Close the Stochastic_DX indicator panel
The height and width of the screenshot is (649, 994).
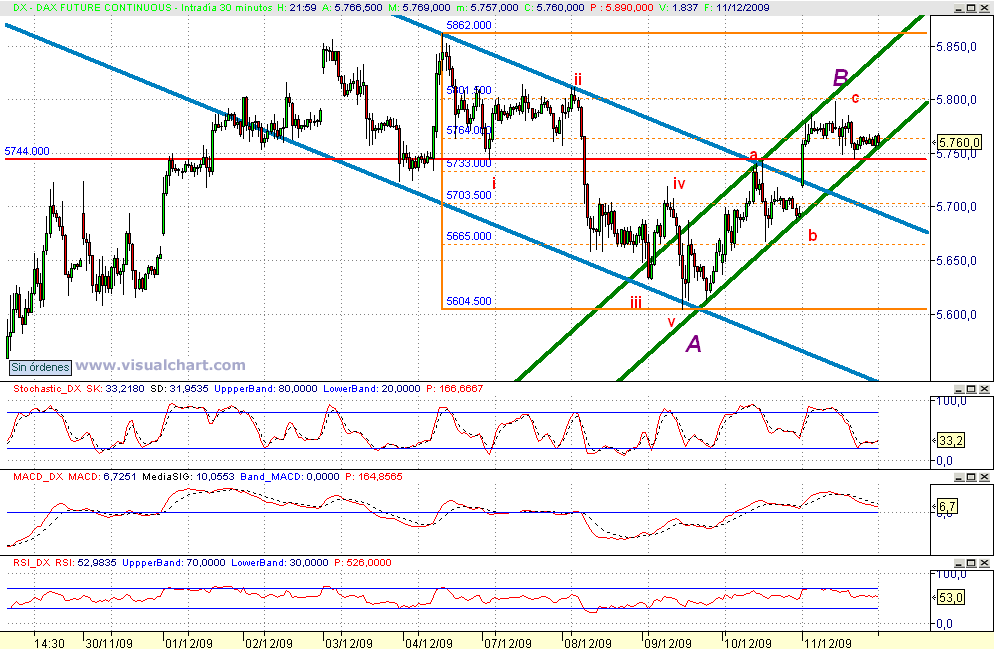click(x=984, y=389)
